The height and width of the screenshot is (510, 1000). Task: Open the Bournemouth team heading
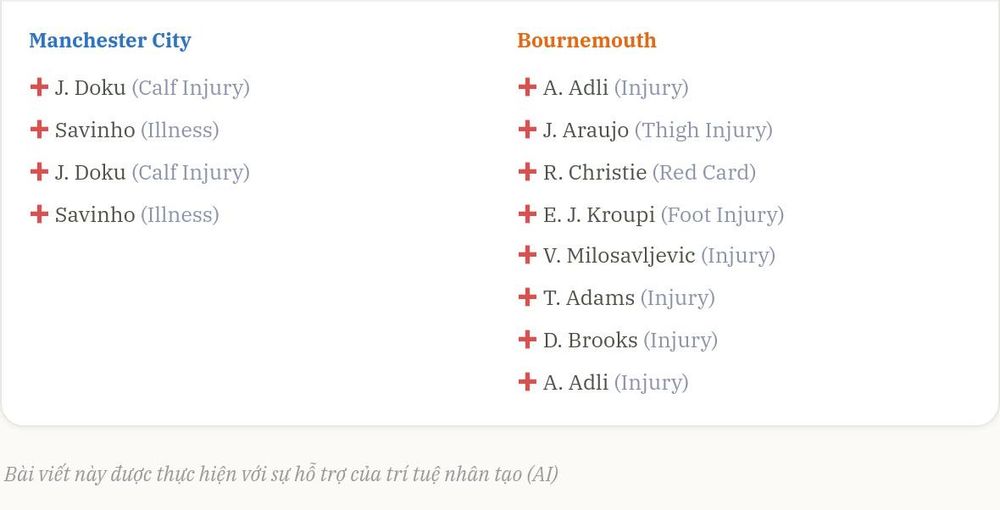click(x=586, y=40)
